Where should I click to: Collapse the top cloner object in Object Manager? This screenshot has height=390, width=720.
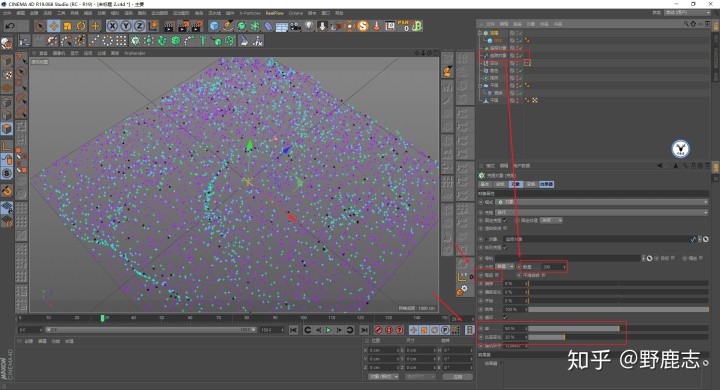pos(480,33)
